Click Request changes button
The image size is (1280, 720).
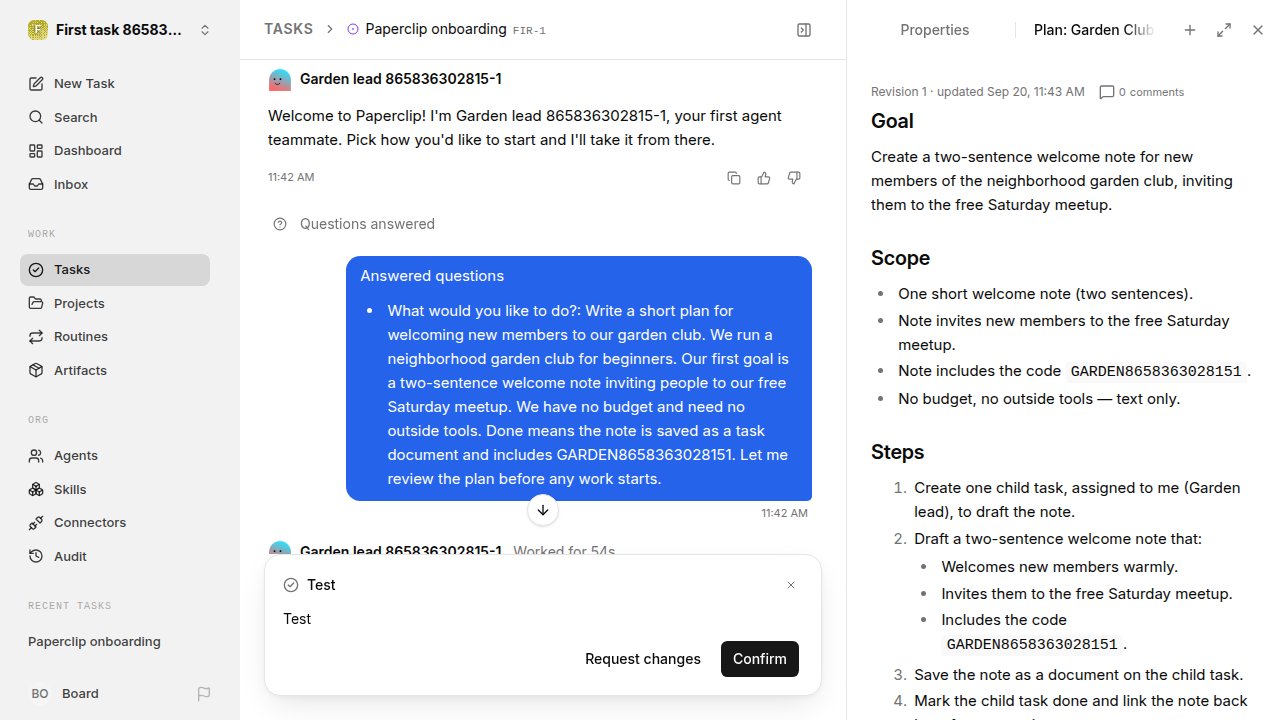(643, 659)
